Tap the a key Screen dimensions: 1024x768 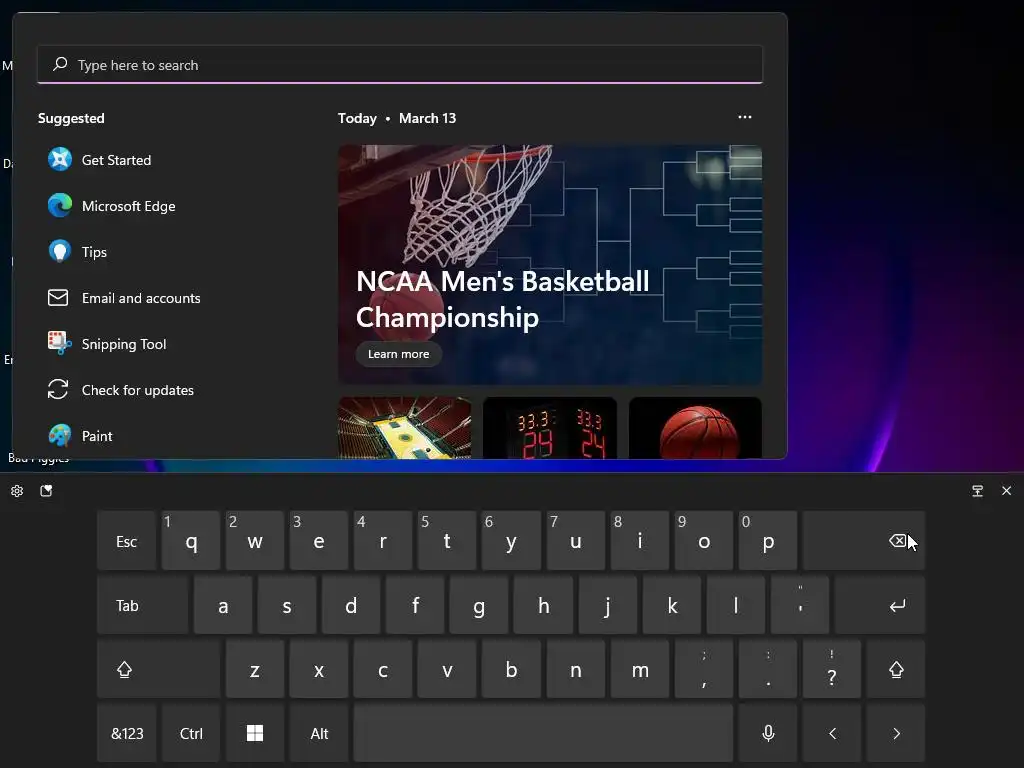[x=223, y=605]
